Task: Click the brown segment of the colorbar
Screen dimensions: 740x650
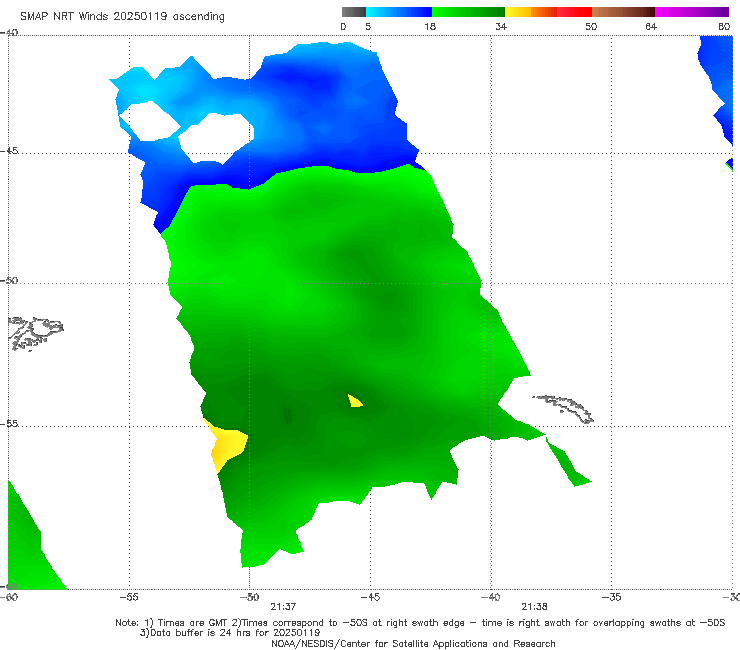Action: click(x=623, y=12)
